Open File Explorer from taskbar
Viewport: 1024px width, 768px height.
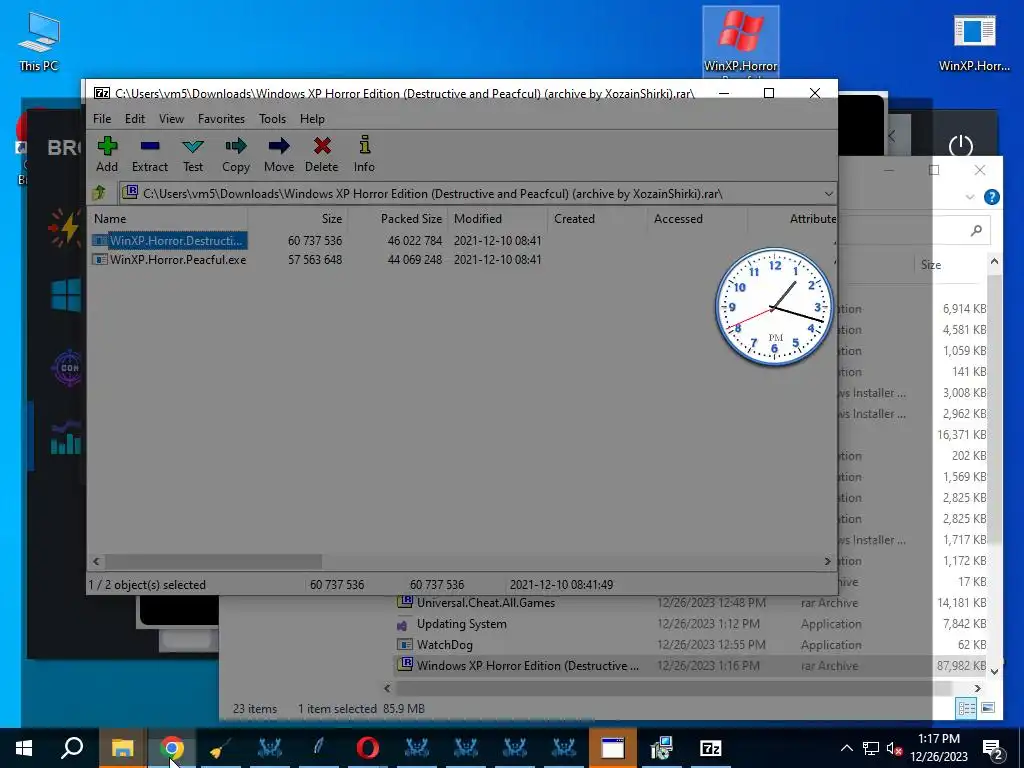pos(122,748)
